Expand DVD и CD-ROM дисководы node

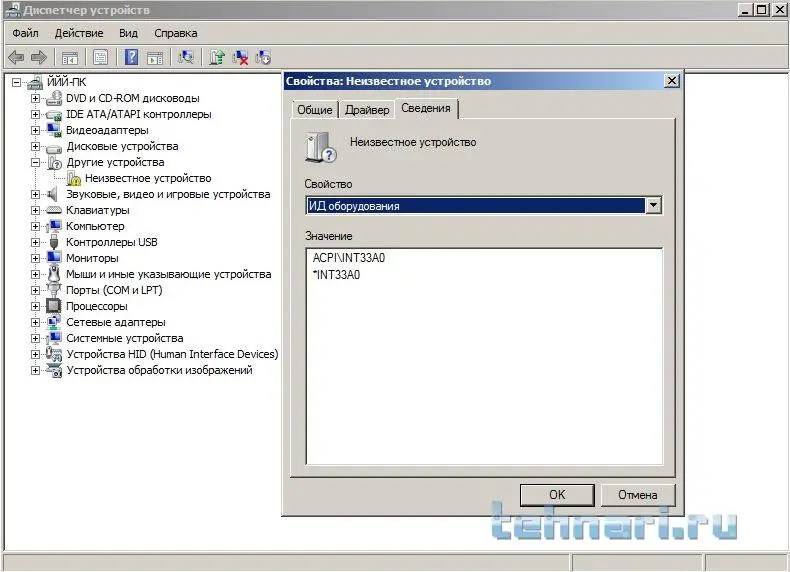(35, 98)
